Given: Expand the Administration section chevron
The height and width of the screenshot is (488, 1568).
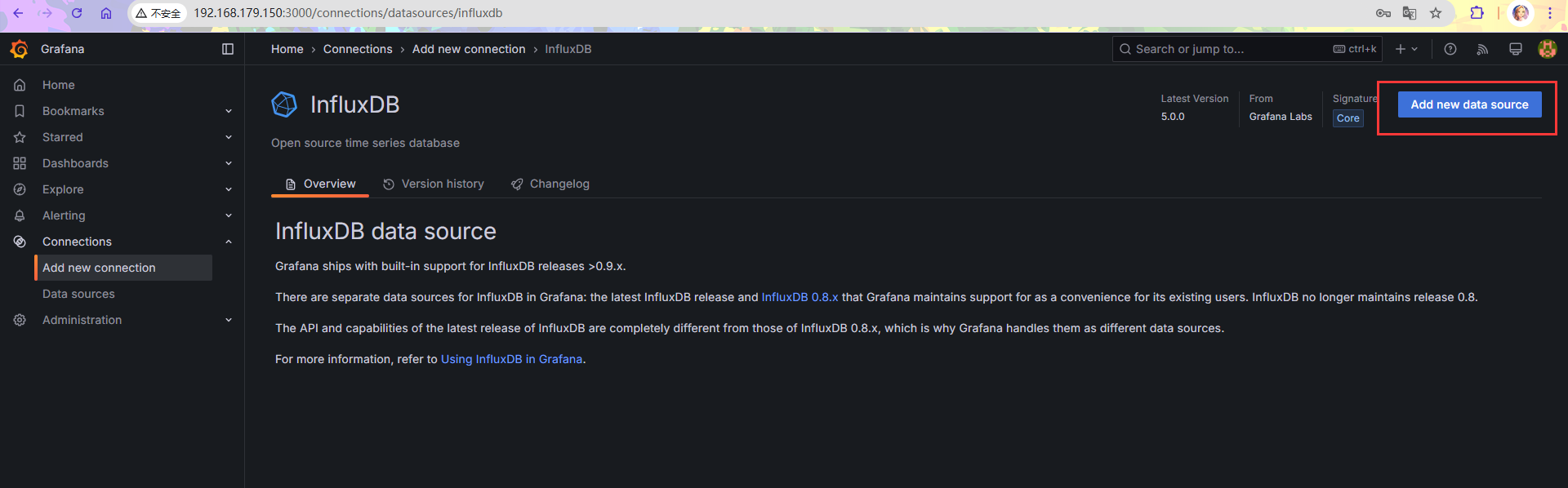Looking at the screenshot, I should 229,320.
